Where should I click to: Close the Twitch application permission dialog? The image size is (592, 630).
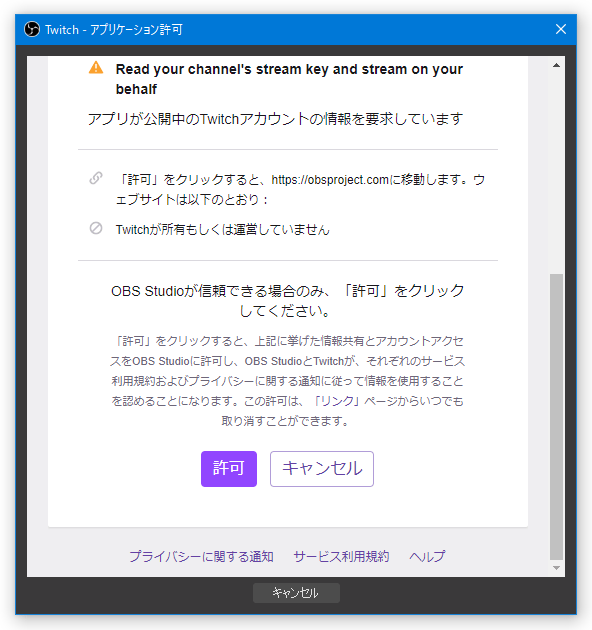[x=561, y=29]
